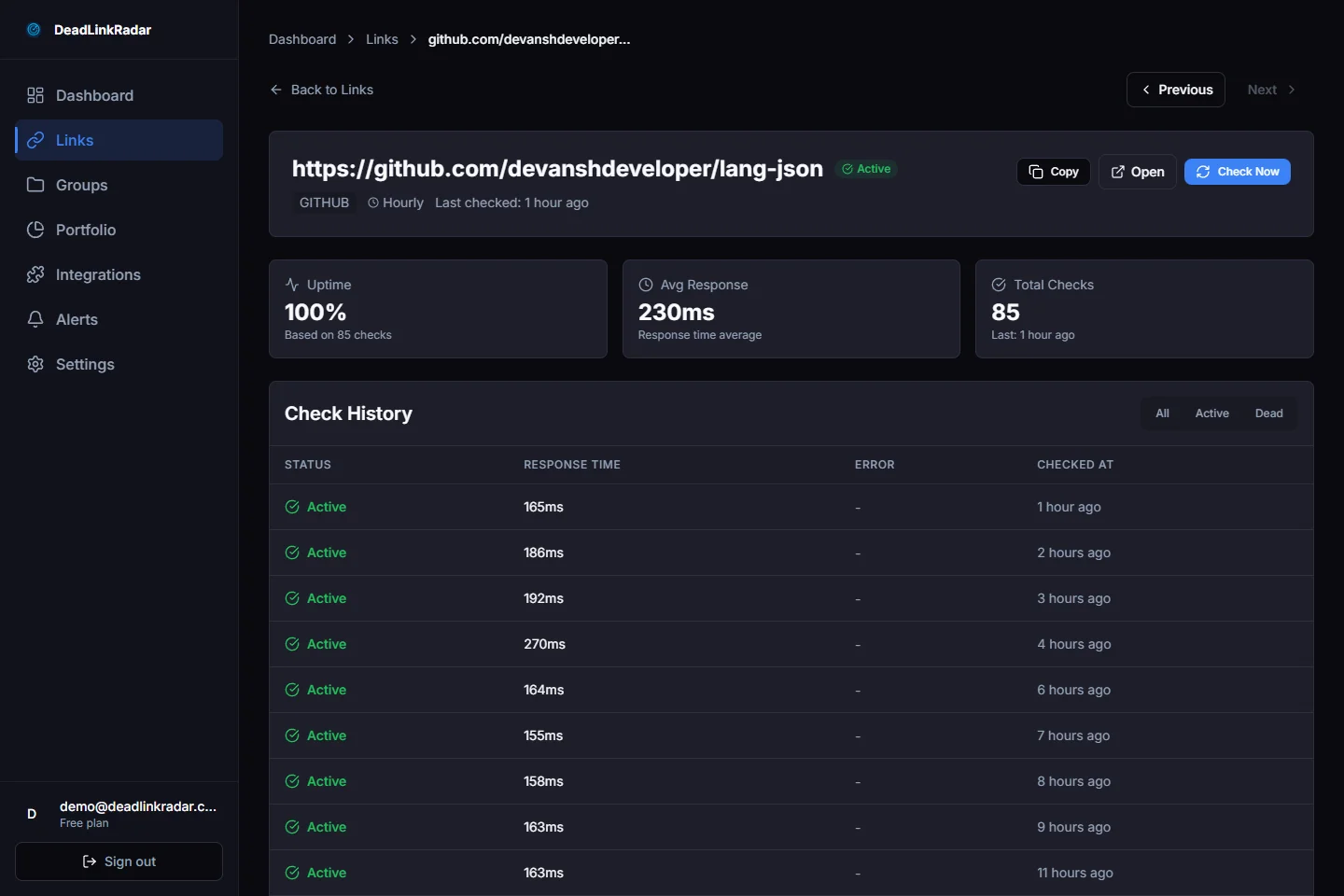Filter check history to Active only
This screenshot has height=896, width=1344.
(1211, 413)
